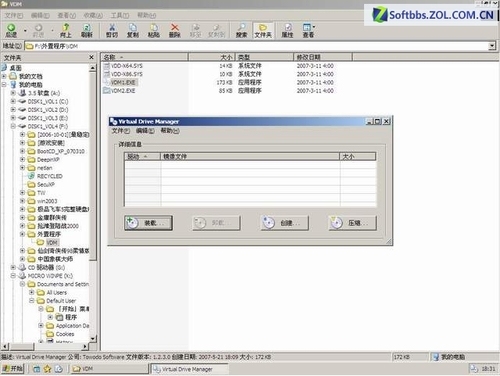Click the folder tree vertical scrollbar down arrow
500x376 pixels.
pyautogui.click(x=93, y=339)
